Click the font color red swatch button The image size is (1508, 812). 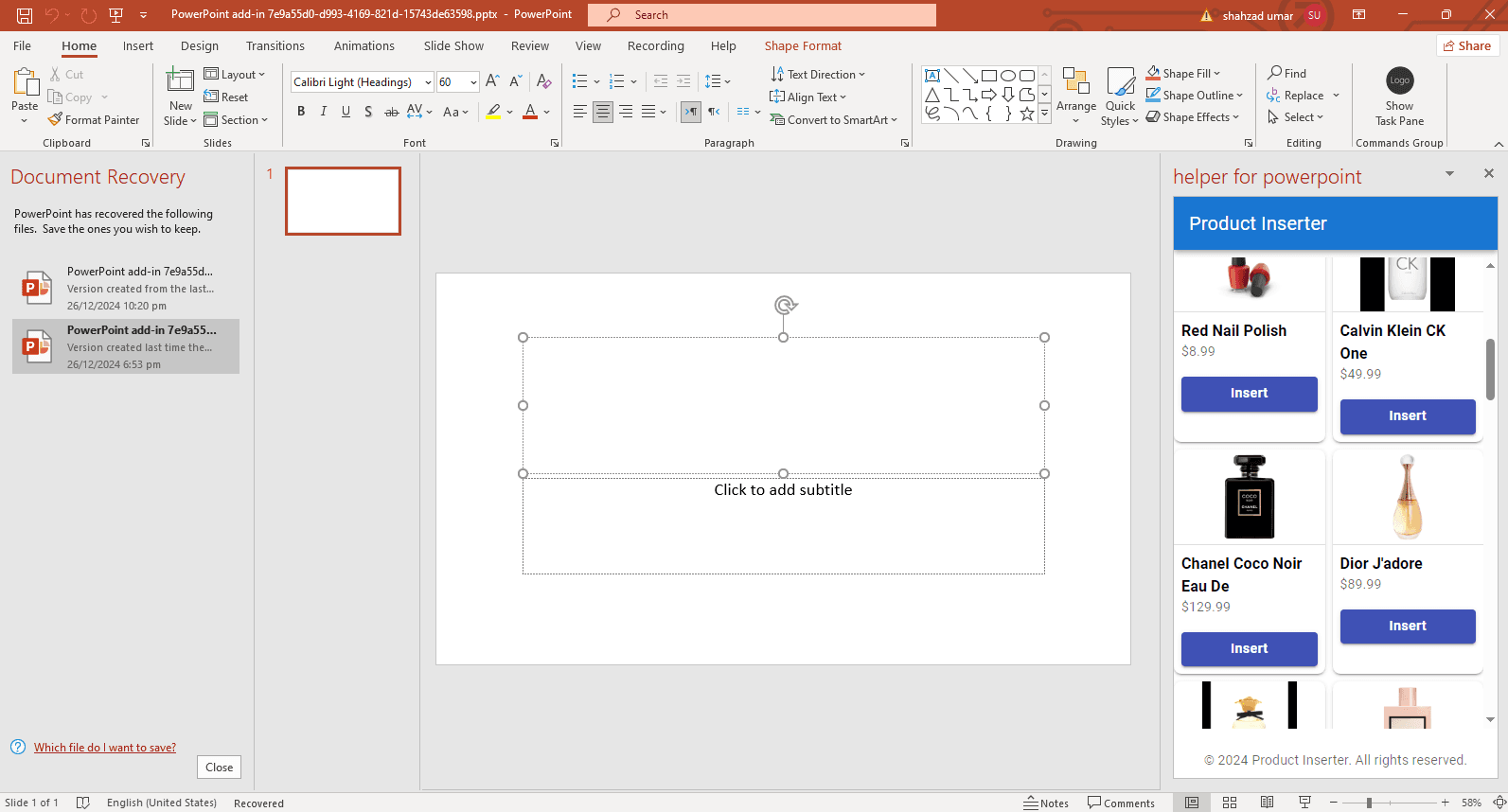[x=530, y=112]
